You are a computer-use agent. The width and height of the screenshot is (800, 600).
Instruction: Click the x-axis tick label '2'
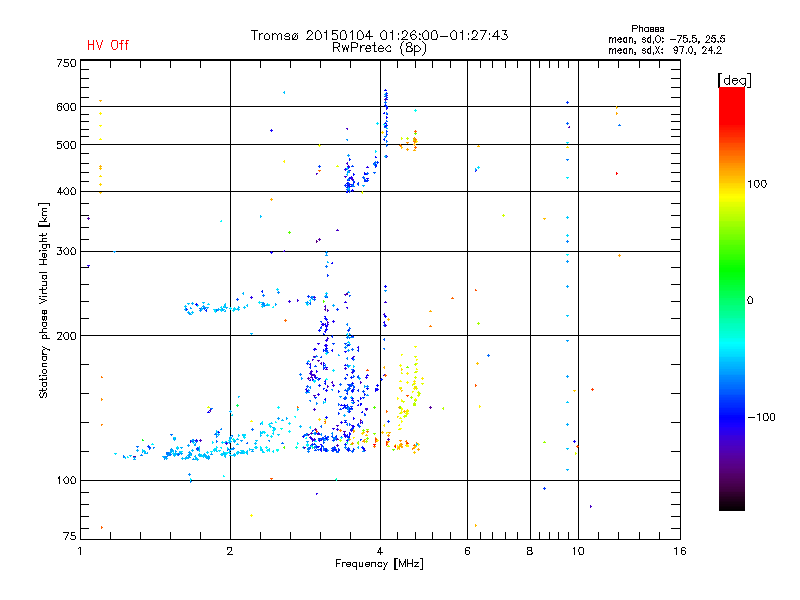point(230,551)
